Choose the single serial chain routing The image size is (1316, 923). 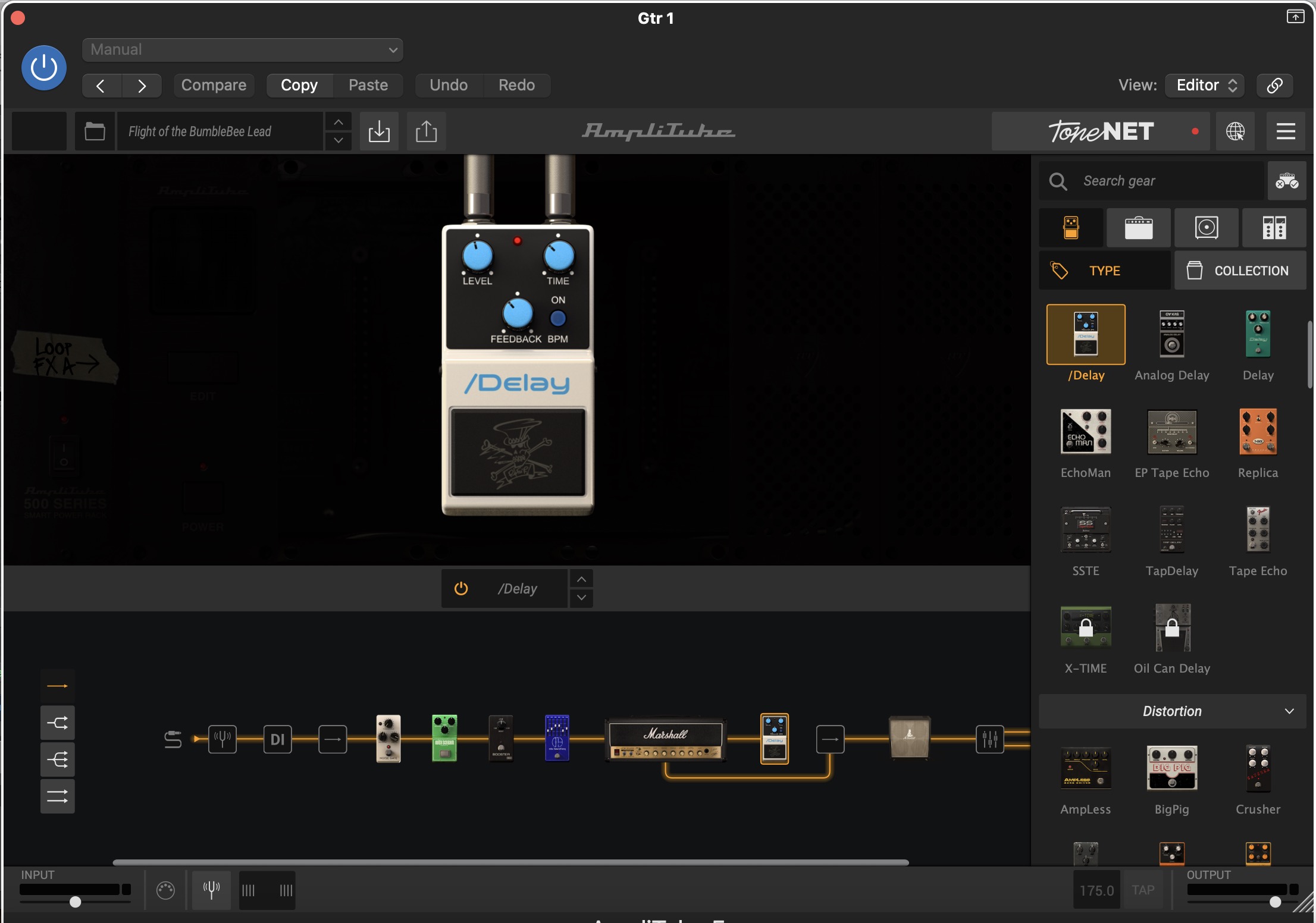58,686
